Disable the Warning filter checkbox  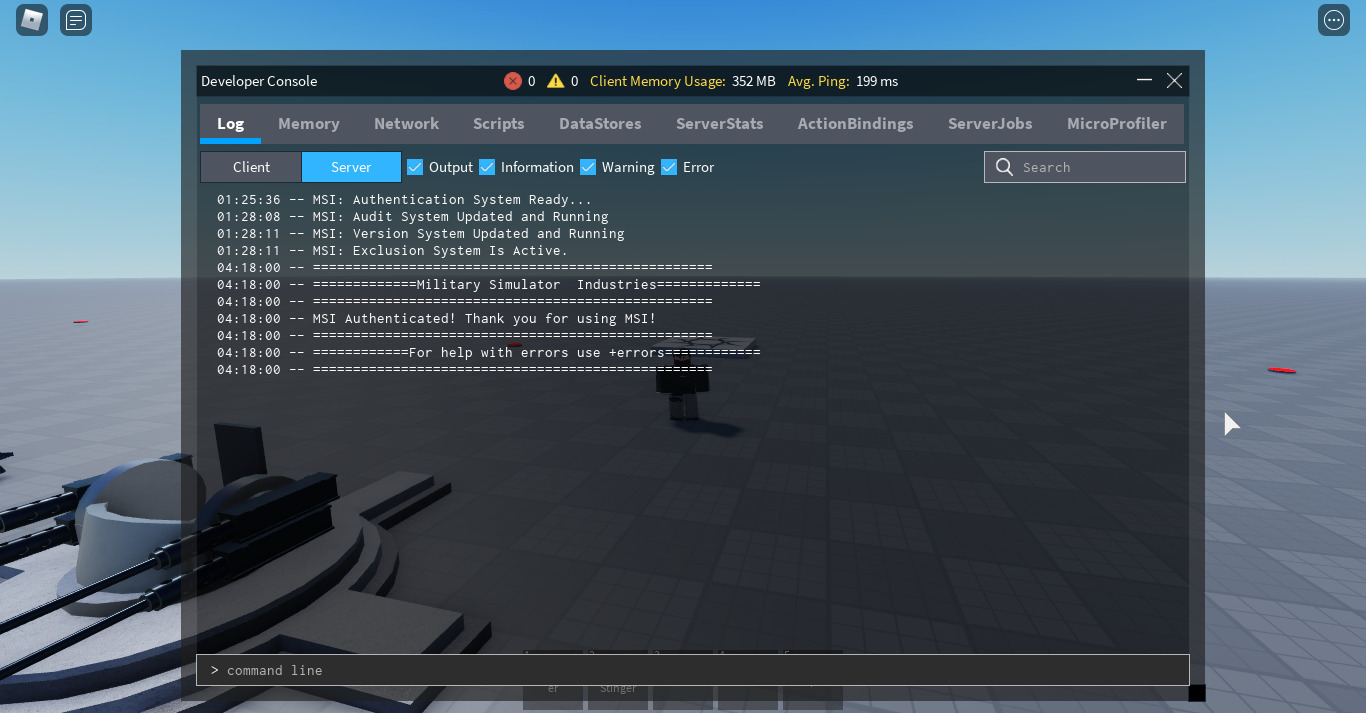(x=588, y=167)
